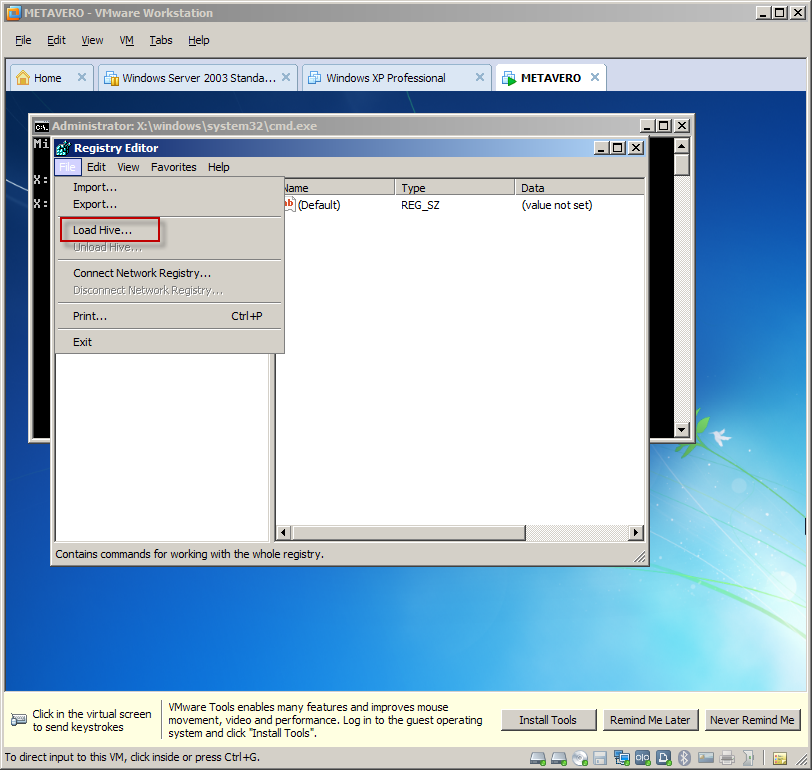
Task: Click the (Default) value string icon
Action: click(x=289, y=204)
